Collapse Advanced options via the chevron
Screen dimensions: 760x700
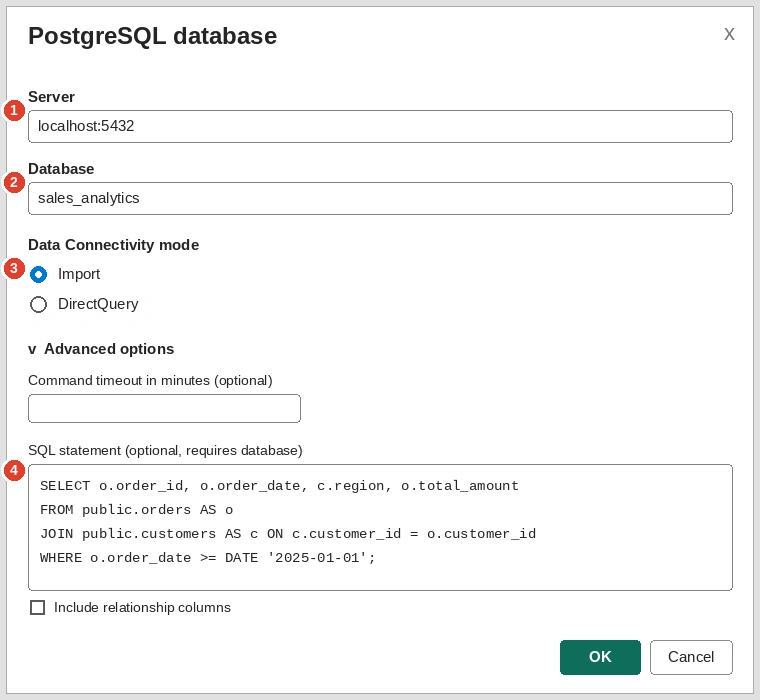[x=32, y=350]
